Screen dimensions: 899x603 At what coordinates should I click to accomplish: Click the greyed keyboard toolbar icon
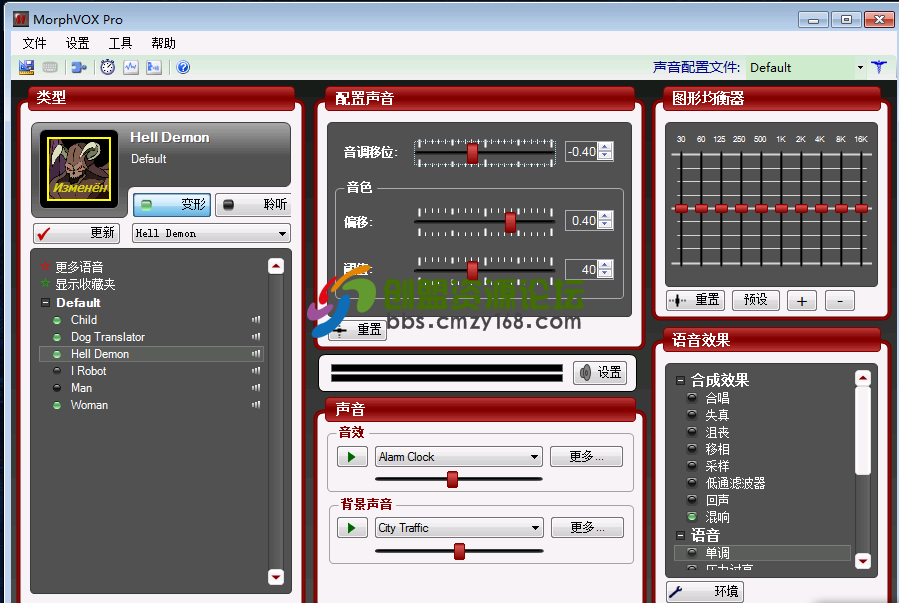(x=50, y=67)
